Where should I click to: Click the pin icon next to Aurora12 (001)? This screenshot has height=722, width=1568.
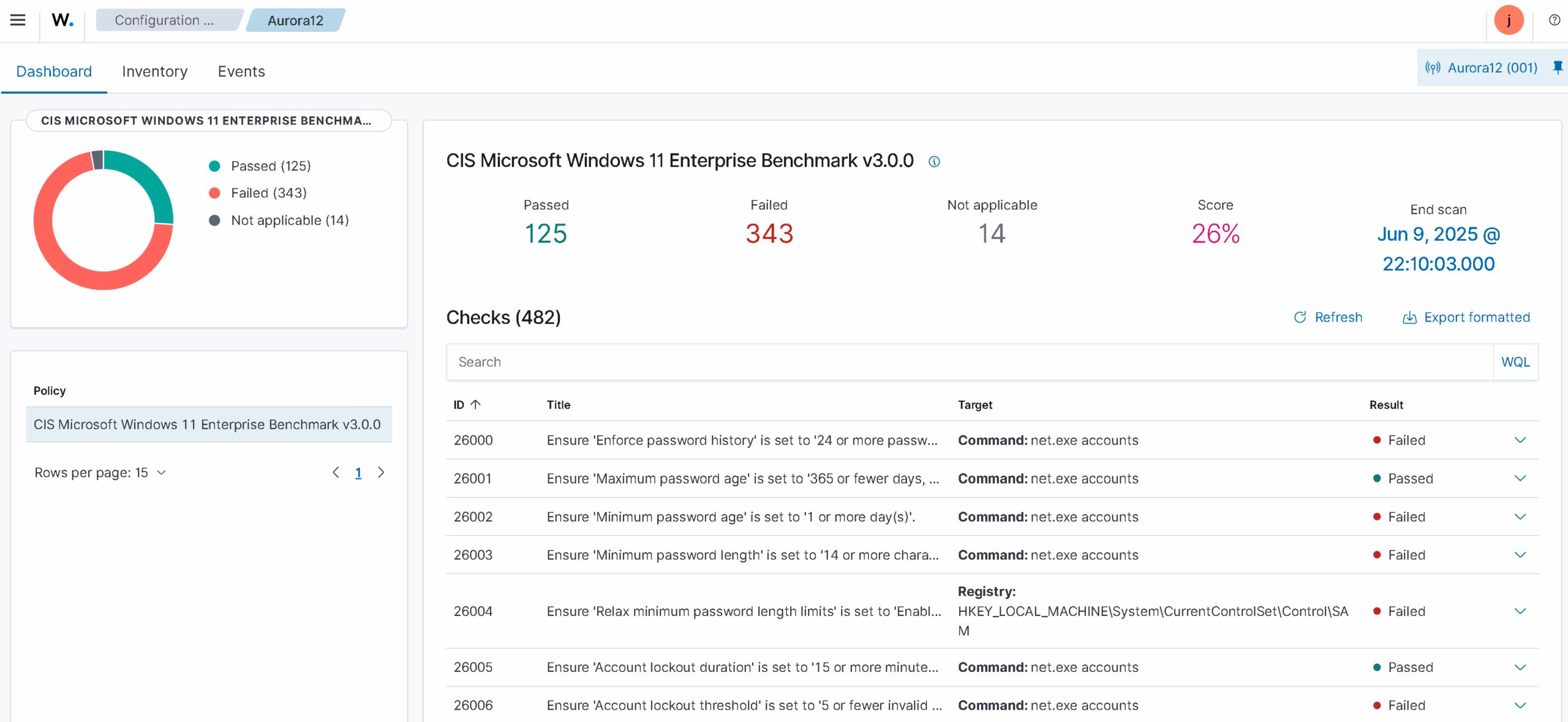(1557, 67)
